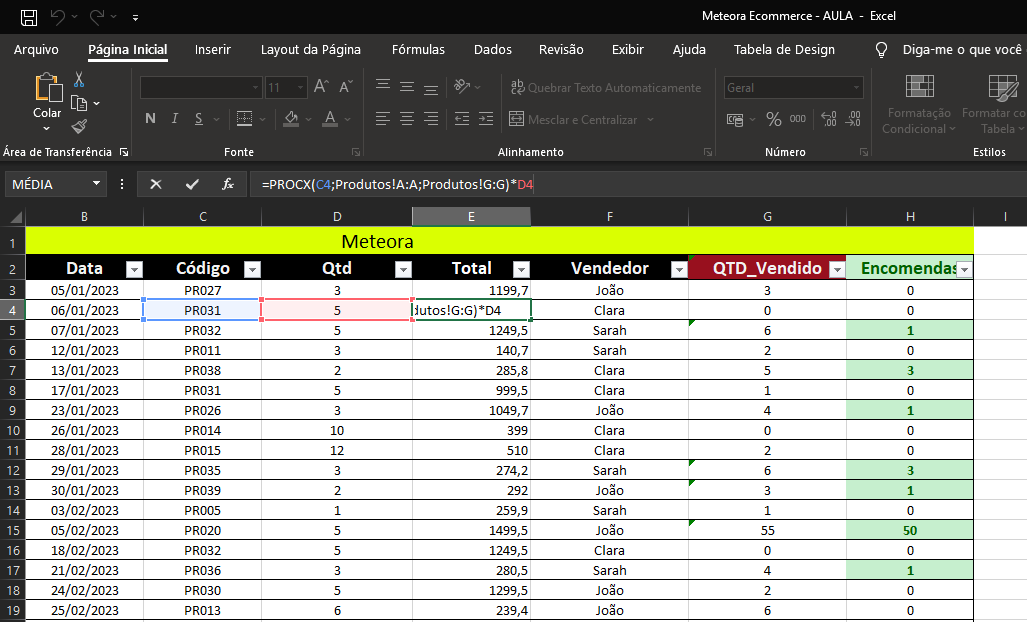Confirm formula with checkmark button
Image resolution: width=1027 pixels, height=622 pixels.
pyautogui.click(x=192, y=185)
